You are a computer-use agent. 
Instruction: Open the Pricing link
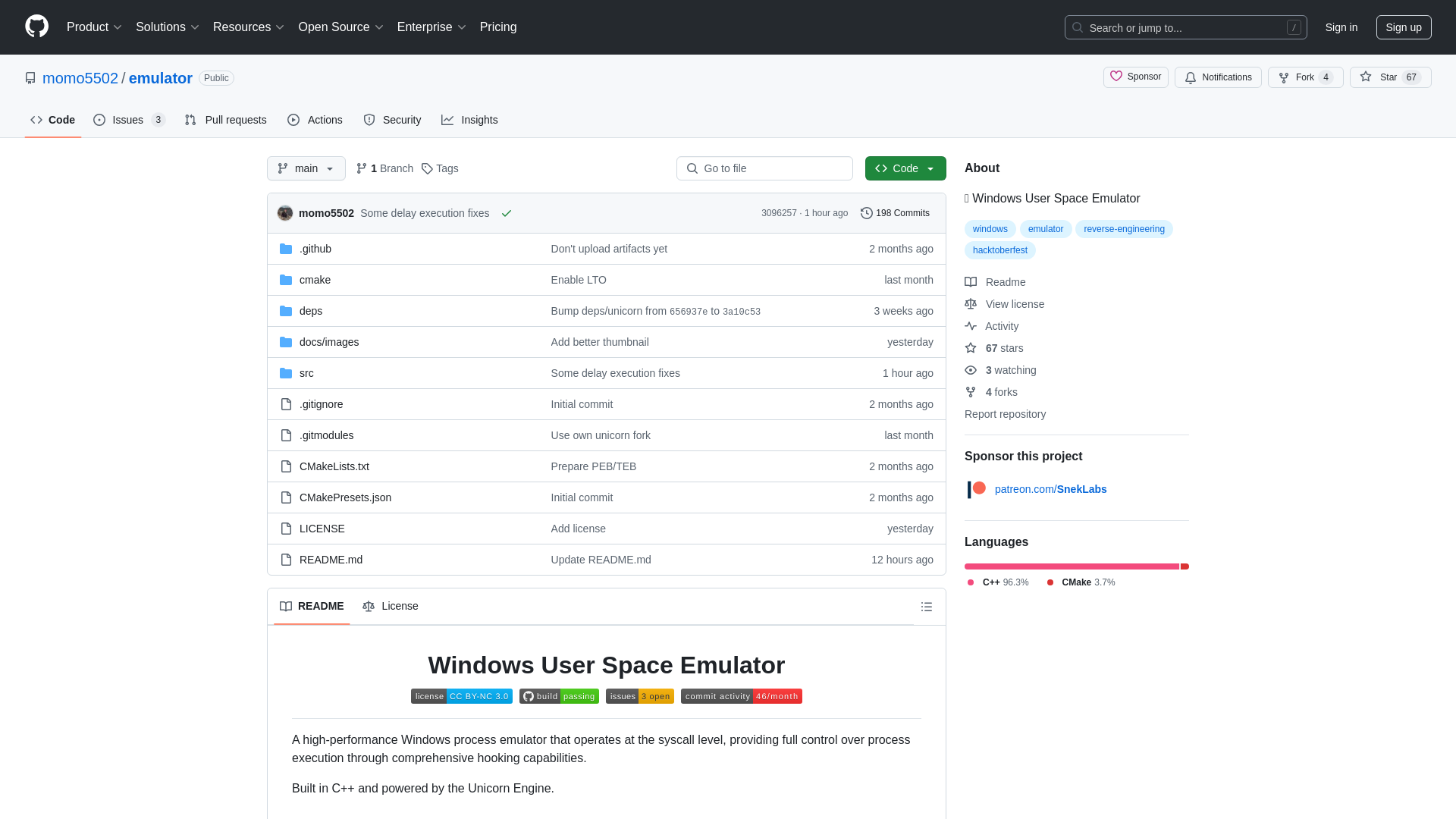[x=498, y=27]
